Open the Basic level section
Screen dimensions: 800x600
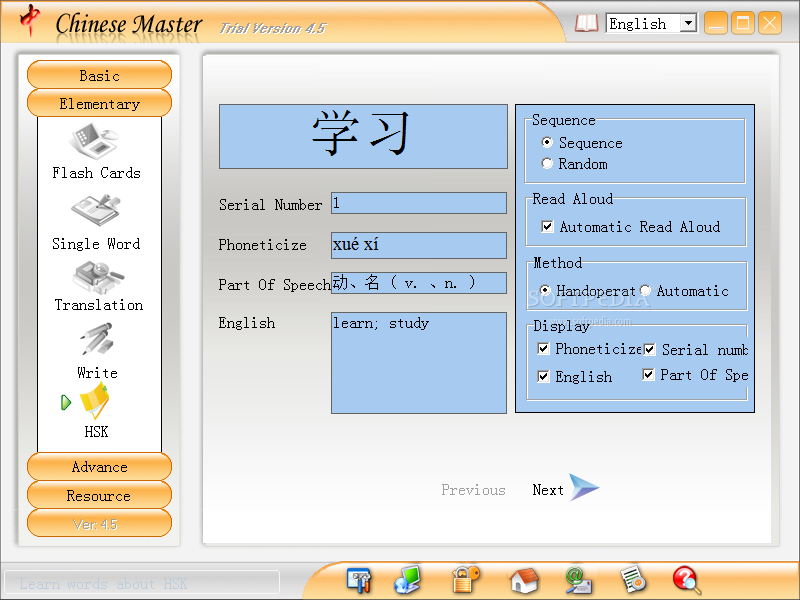point(99,75)
